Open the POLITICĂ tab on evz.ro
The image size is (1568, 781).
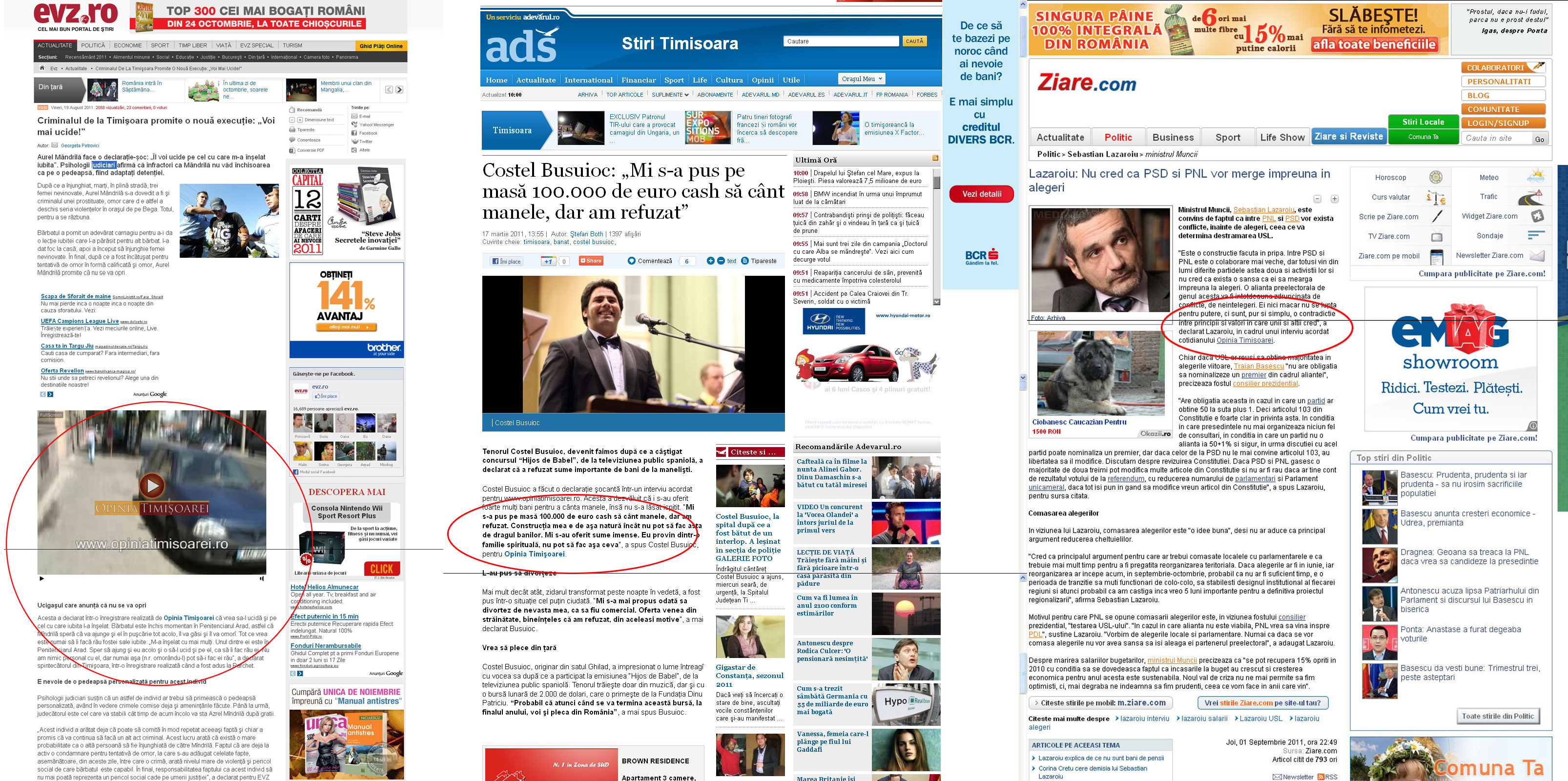[93, 45]
